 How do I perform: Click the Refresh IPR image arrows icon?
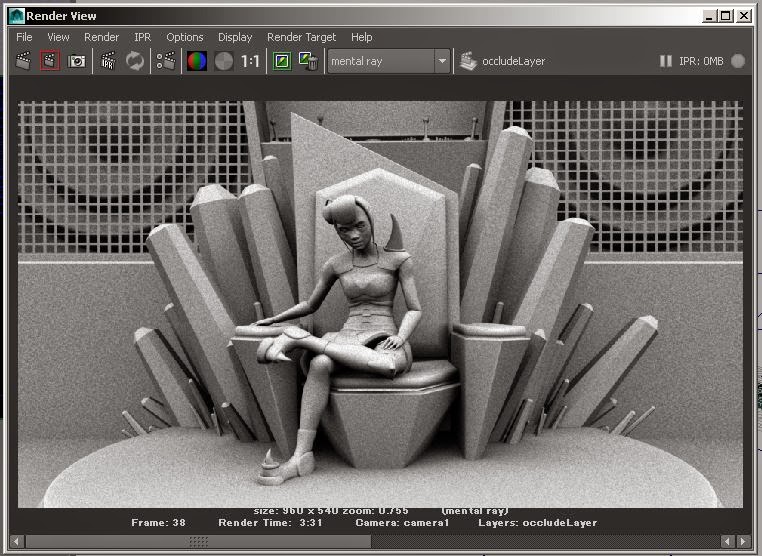click(135, 61)
